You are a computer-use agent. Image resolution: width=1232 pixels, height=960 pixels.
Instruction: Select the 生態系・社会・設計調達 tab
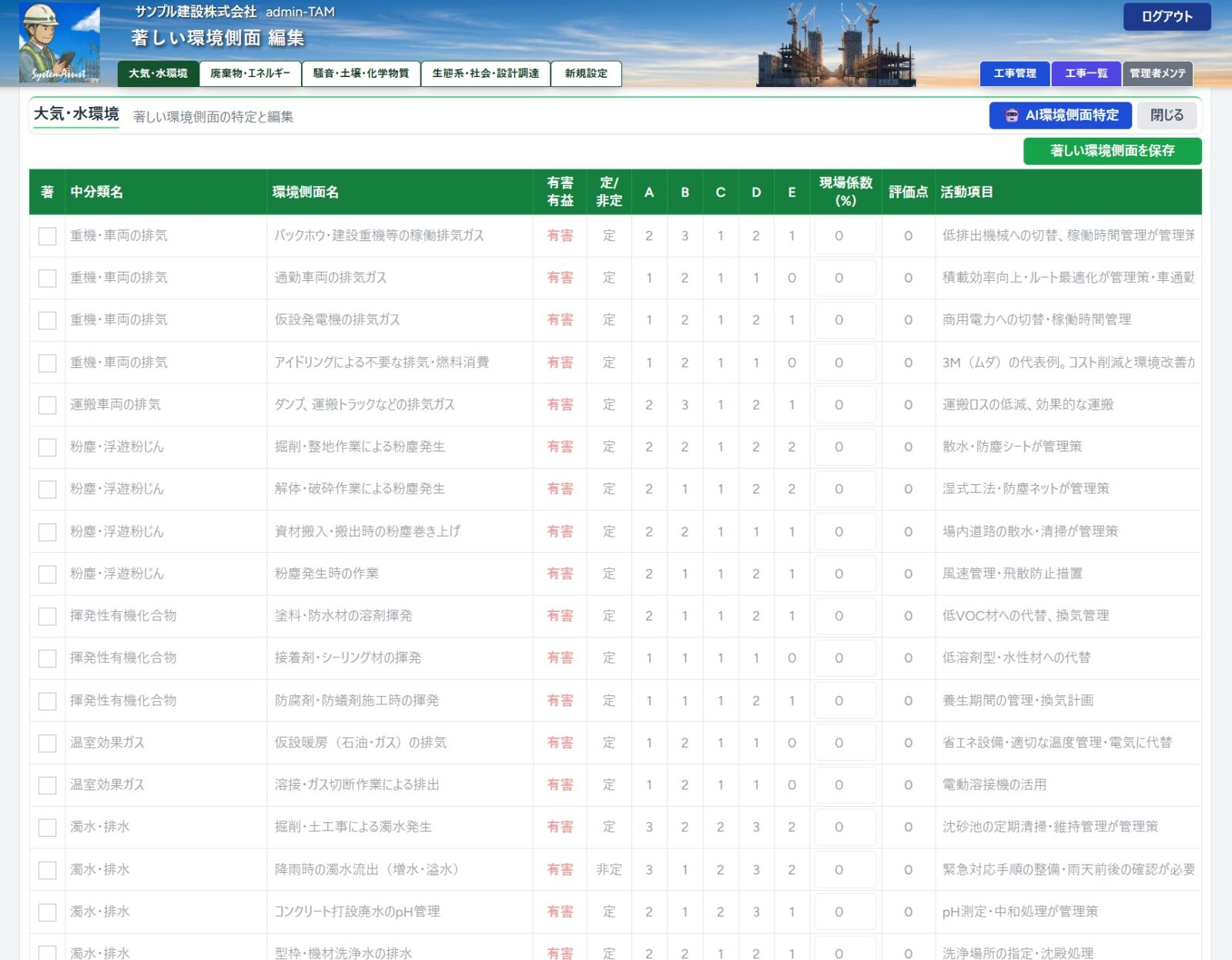click(x=485, y=74)
